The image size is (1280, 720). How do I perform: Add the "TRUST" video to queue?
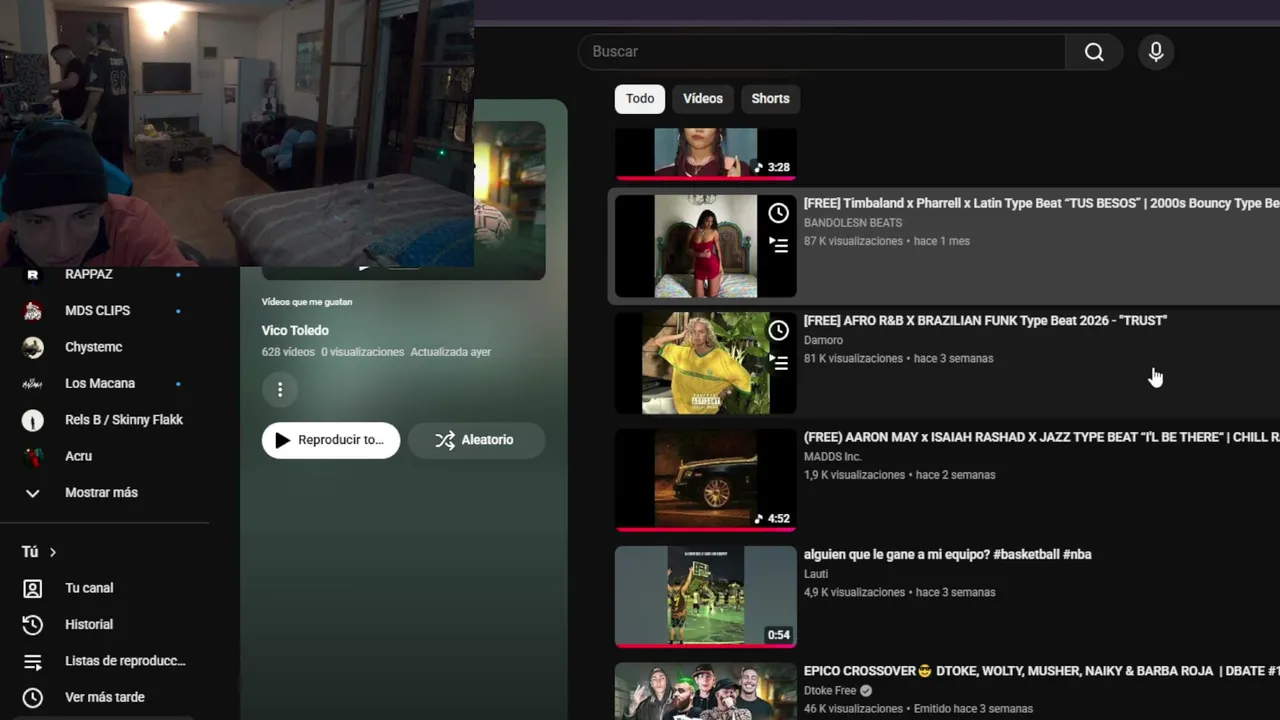pyautogui.click(x=778, y=362)
